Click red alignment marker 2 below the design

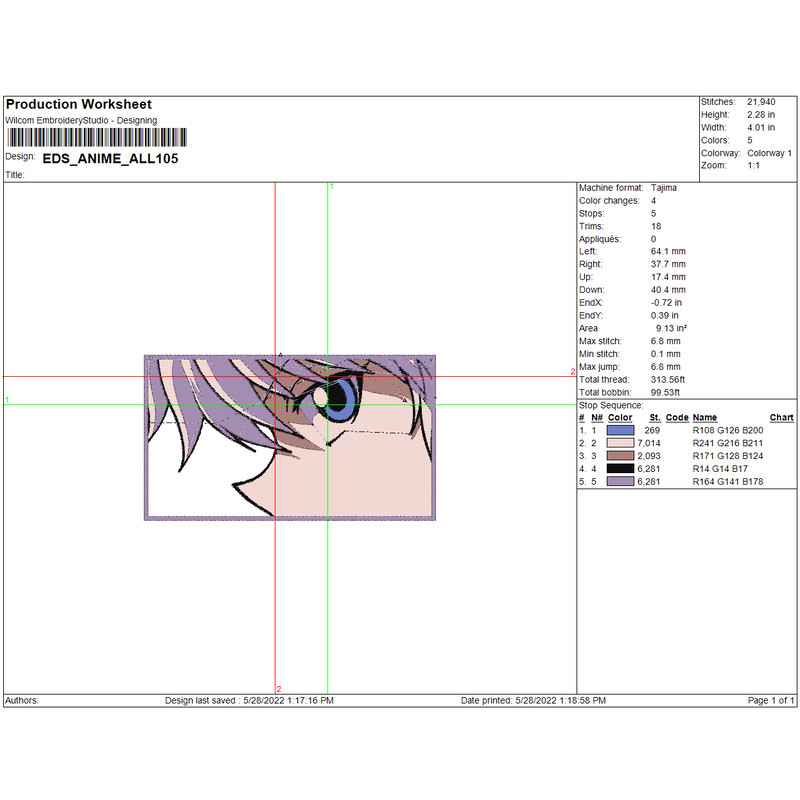pos(280,689)
